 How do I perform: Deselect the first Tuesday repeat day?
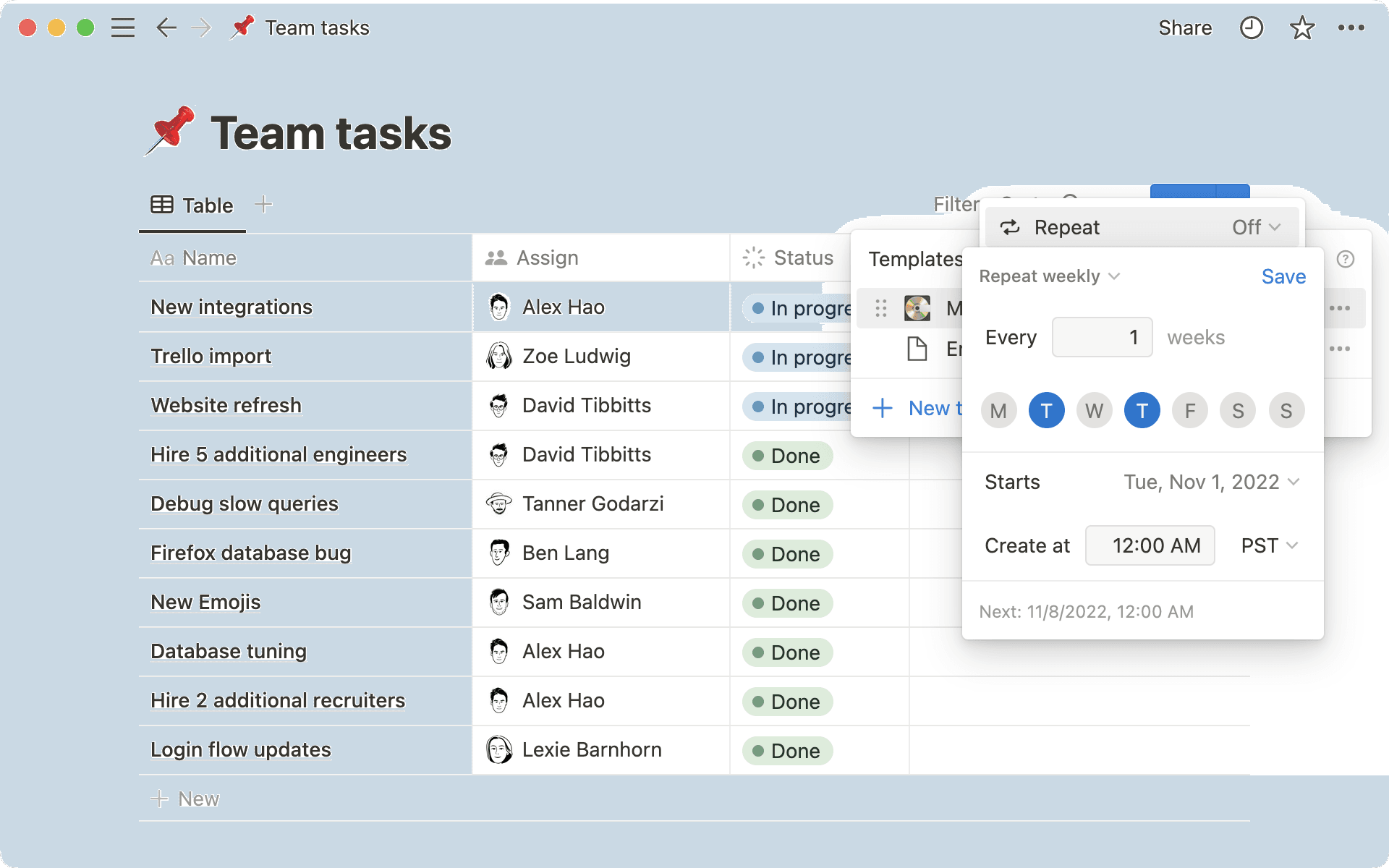coord(1046,410)
